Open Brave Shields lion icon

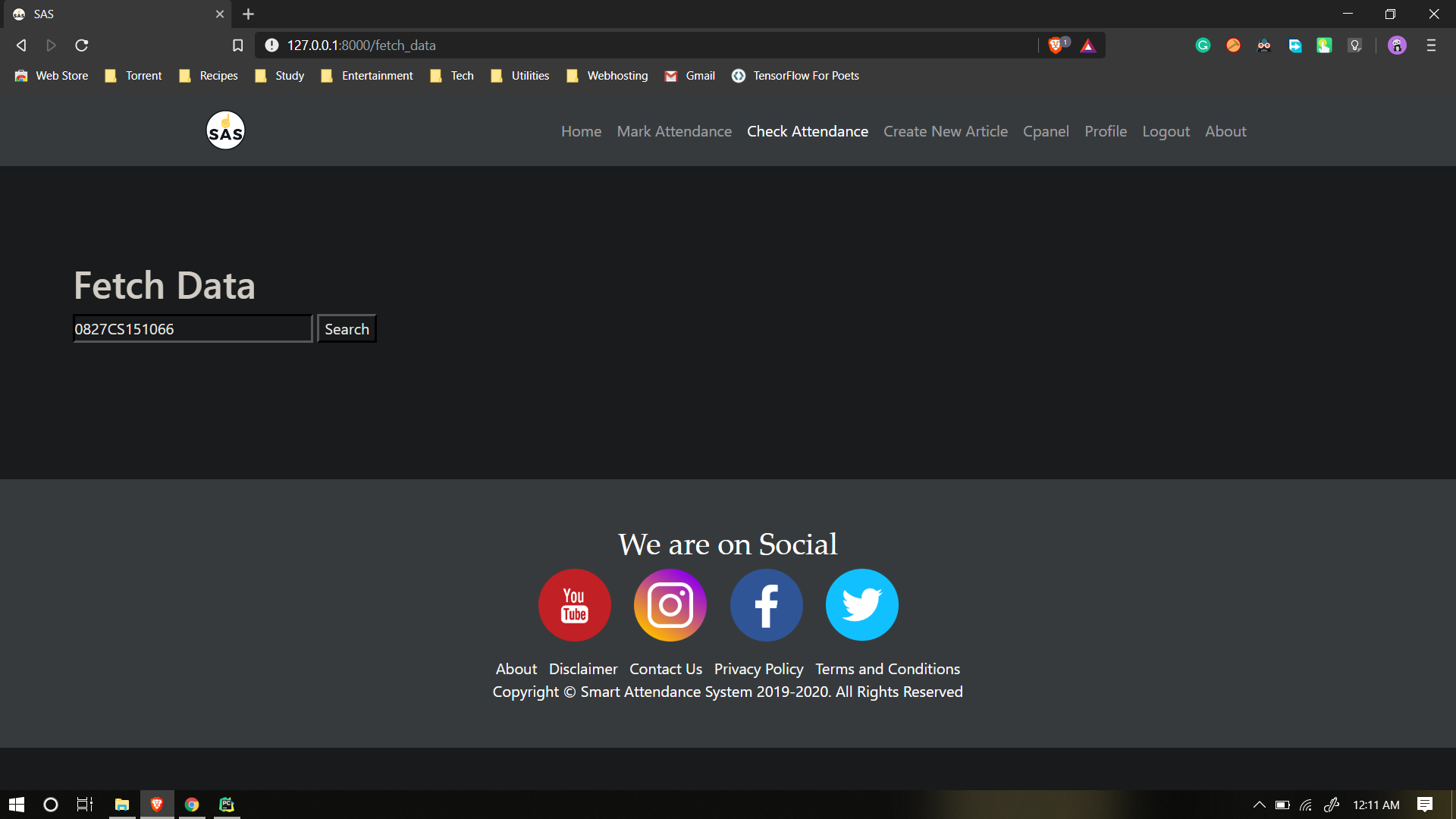[x=1055, y=45]
